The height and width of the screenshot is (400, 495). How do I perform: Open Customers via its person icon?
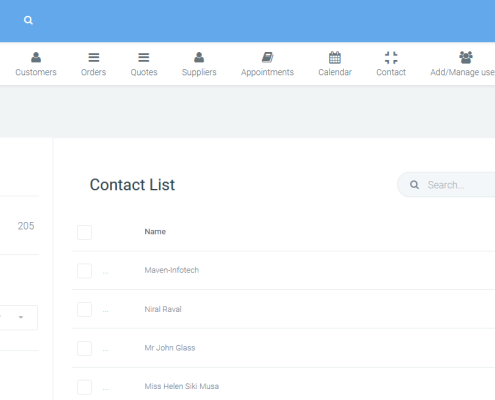click(36, 57)
